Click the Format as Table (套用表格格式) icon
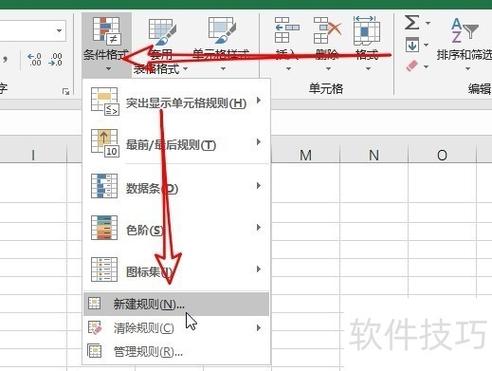This screenshot has height=371, width=492. [162, 31]
